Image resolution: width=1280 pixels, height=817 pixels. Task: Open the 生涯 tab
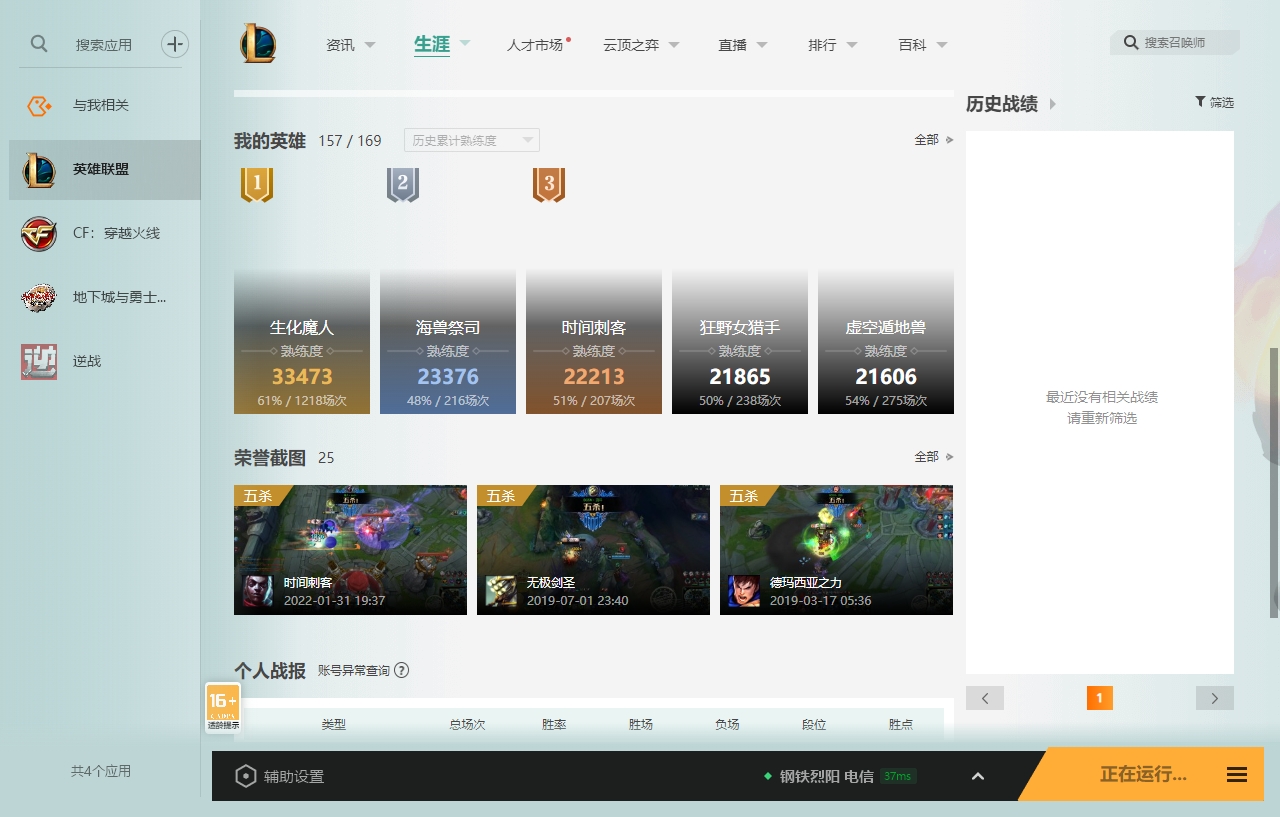pos(432,44)
